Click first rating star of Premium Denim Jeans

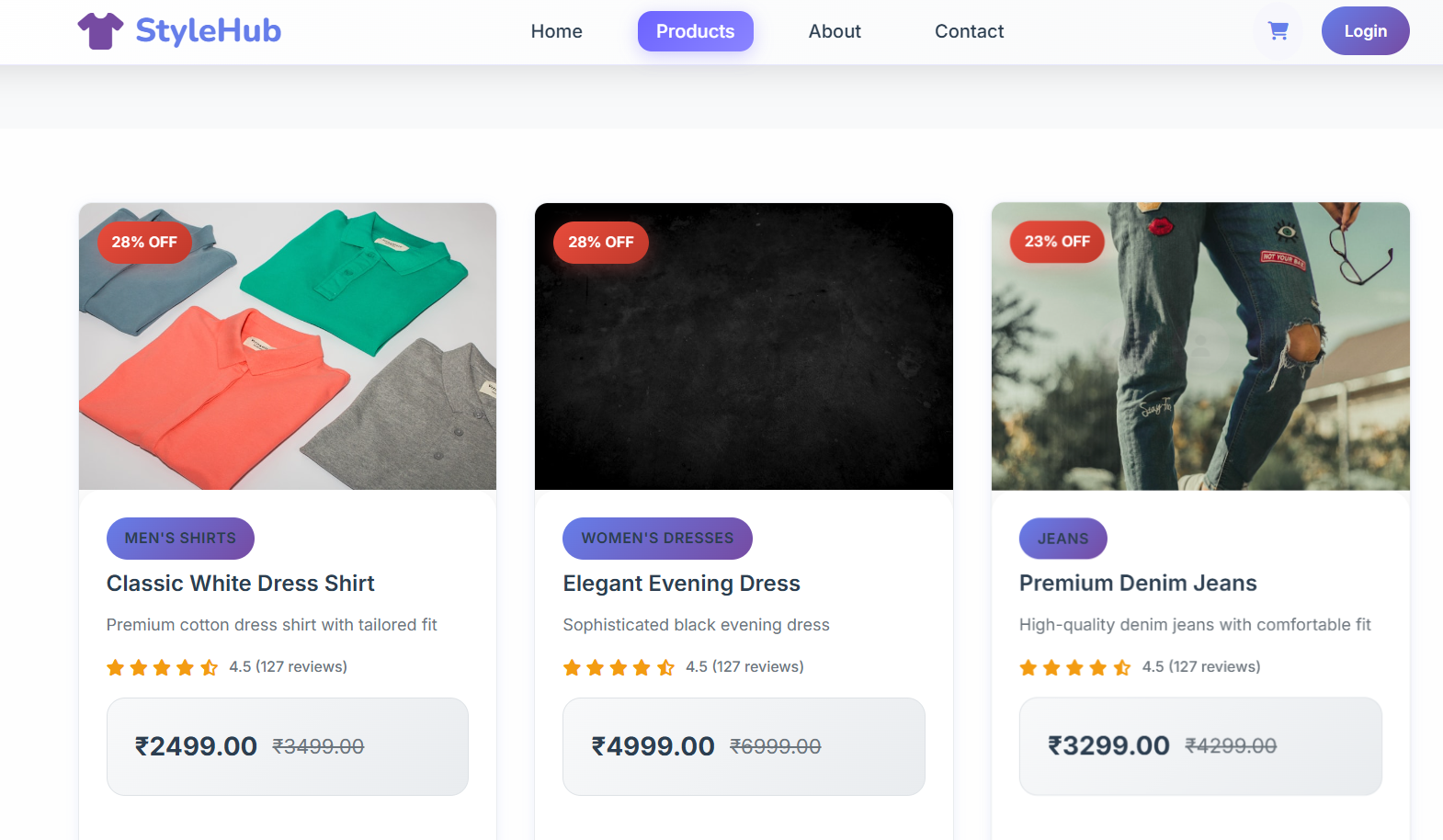(1028, 667)
